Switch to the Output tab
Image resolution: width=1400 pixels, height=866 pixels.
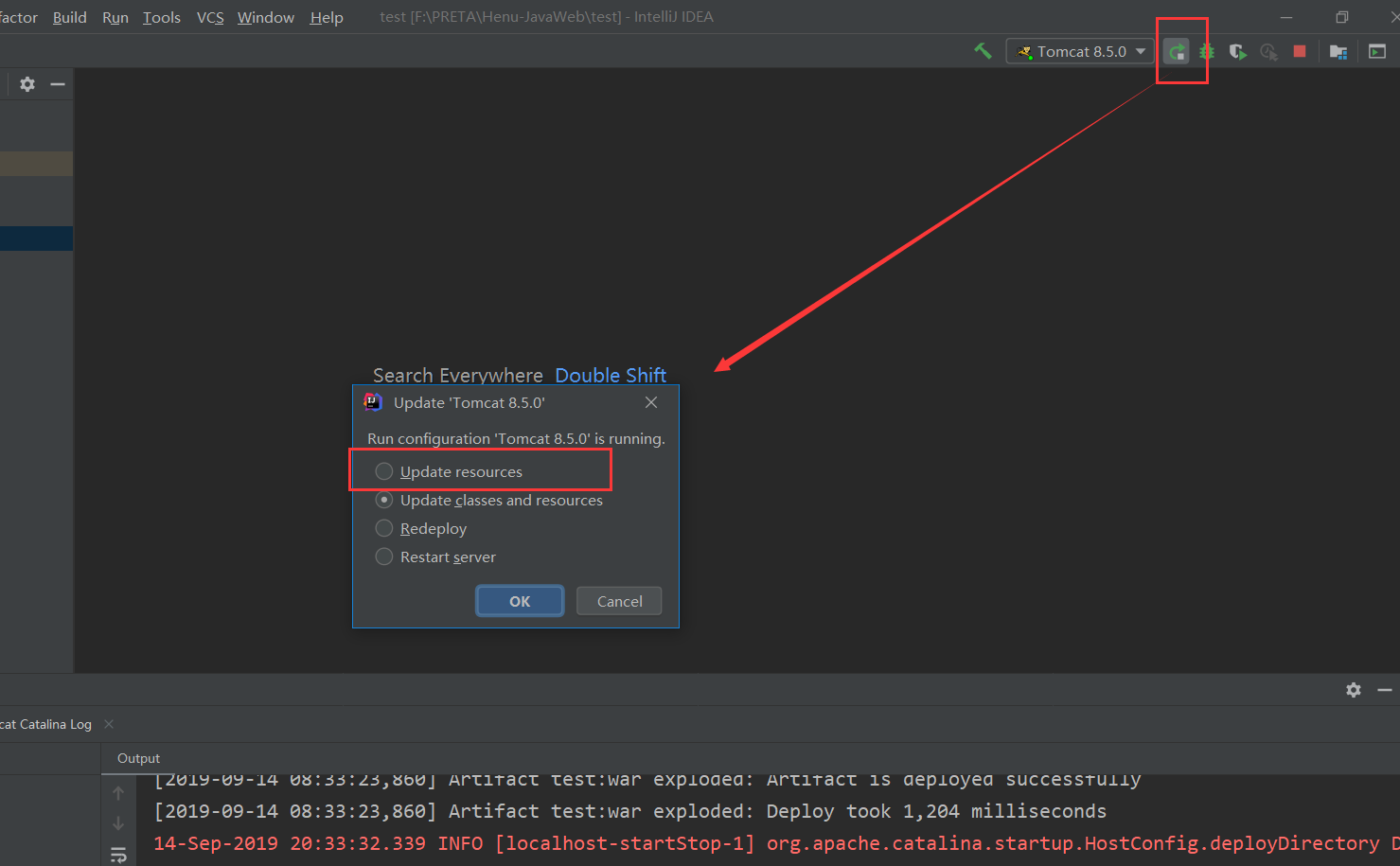click(x=138, y=757)
